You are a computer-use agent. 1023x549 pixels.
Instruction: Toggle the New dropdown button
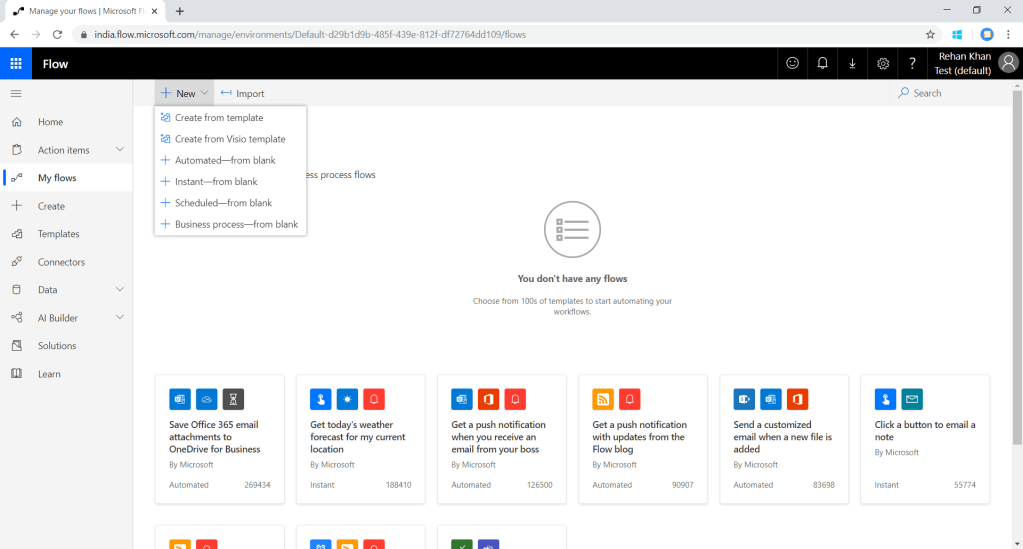click(x=185, y=93)
